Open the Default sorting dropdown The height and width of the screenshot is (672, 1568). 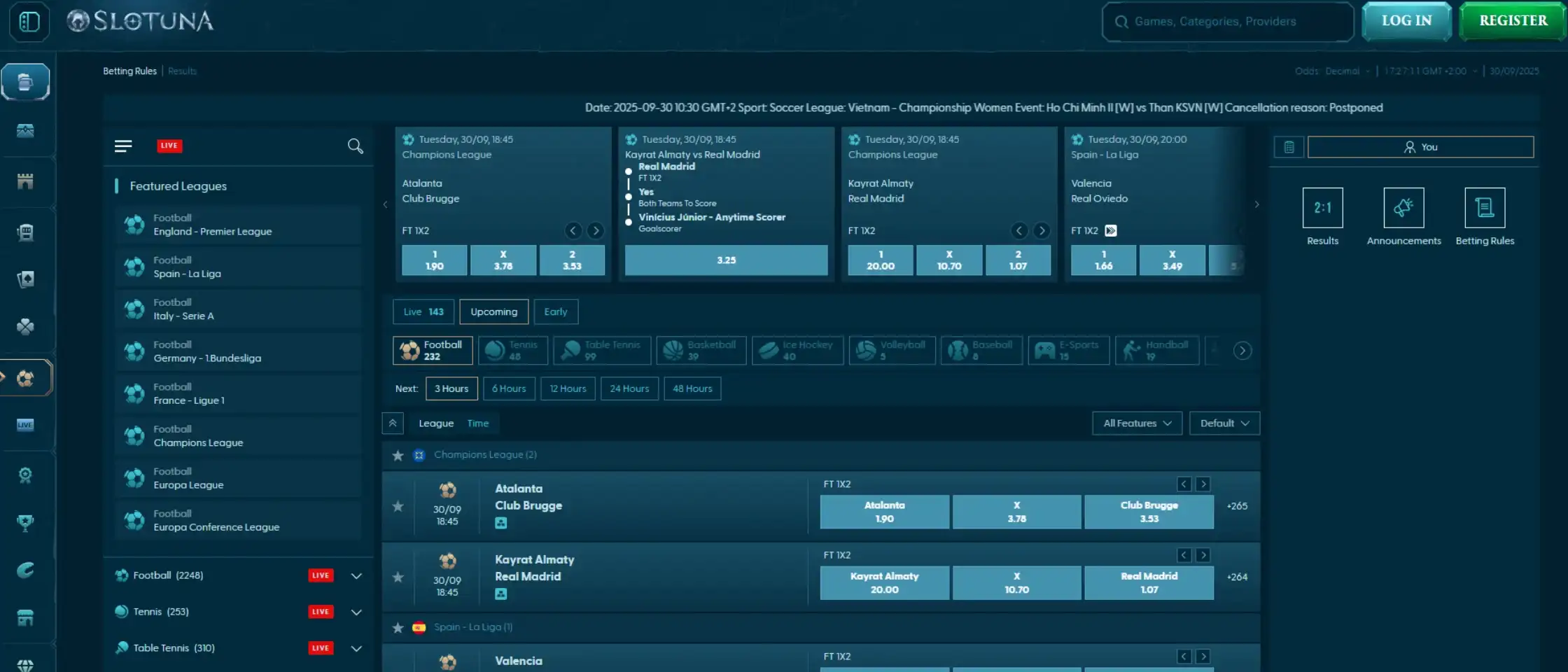pos(1224,423)
